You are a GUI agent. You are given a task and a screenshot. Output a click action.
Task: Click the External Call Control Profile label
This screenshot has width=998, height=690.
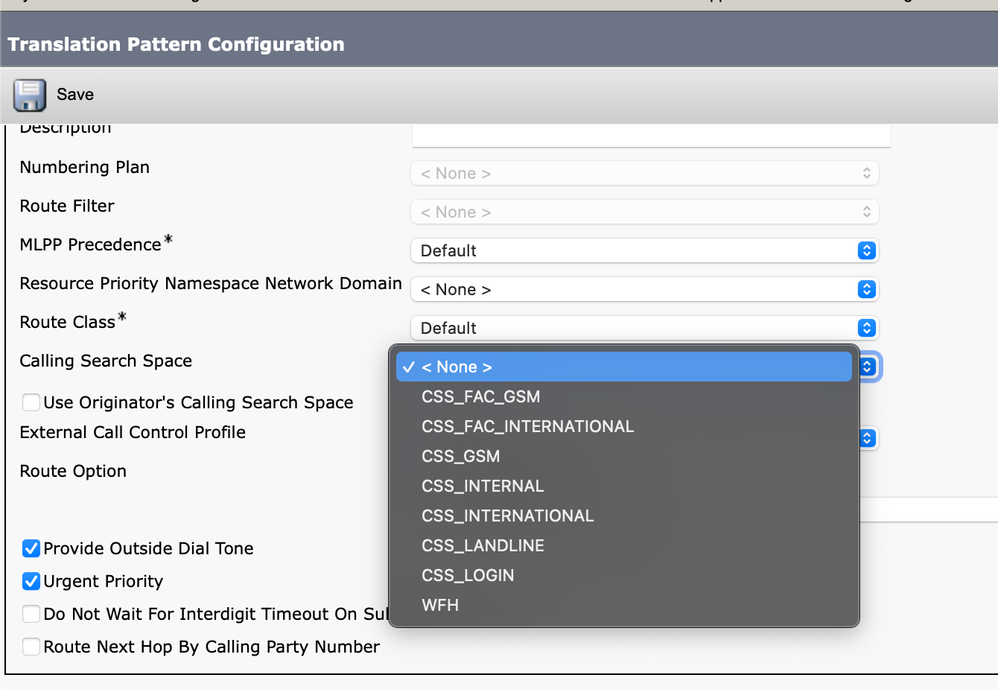point(132,432)
